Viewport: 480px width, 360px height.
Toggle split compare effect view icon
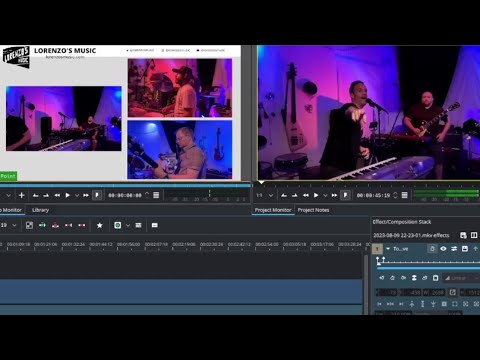(474, 235)
